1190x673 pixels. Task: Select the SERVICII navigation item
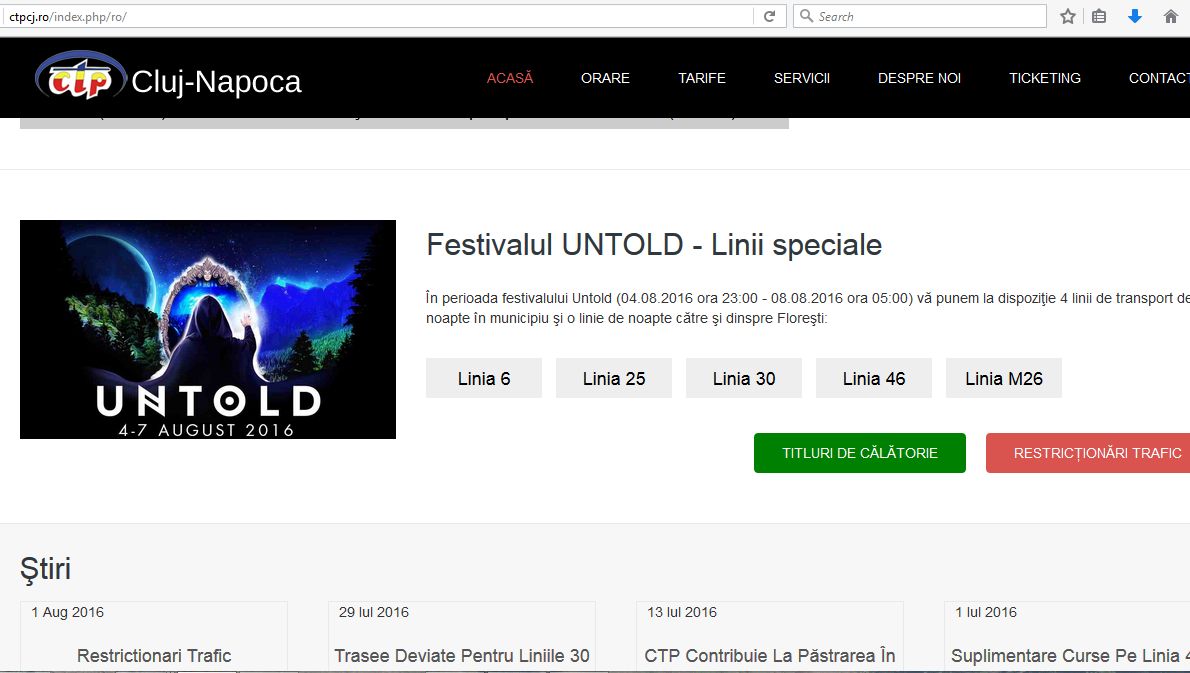(801, 78)
